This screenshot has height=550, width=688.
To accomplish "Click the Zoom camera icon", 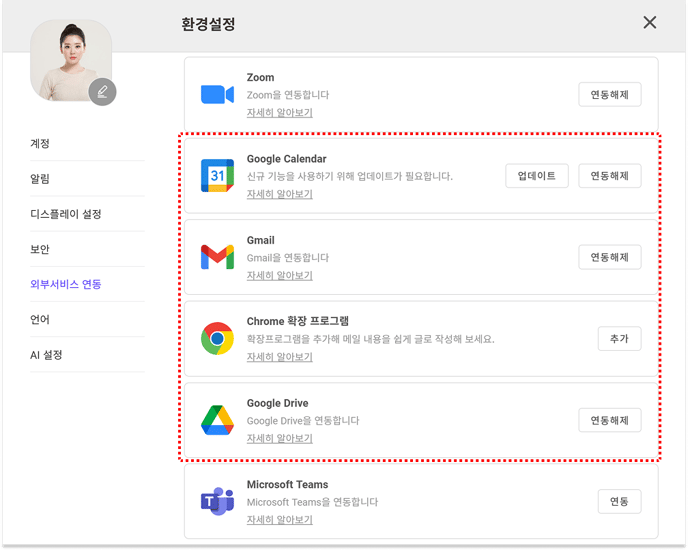I will coord(217,94).
